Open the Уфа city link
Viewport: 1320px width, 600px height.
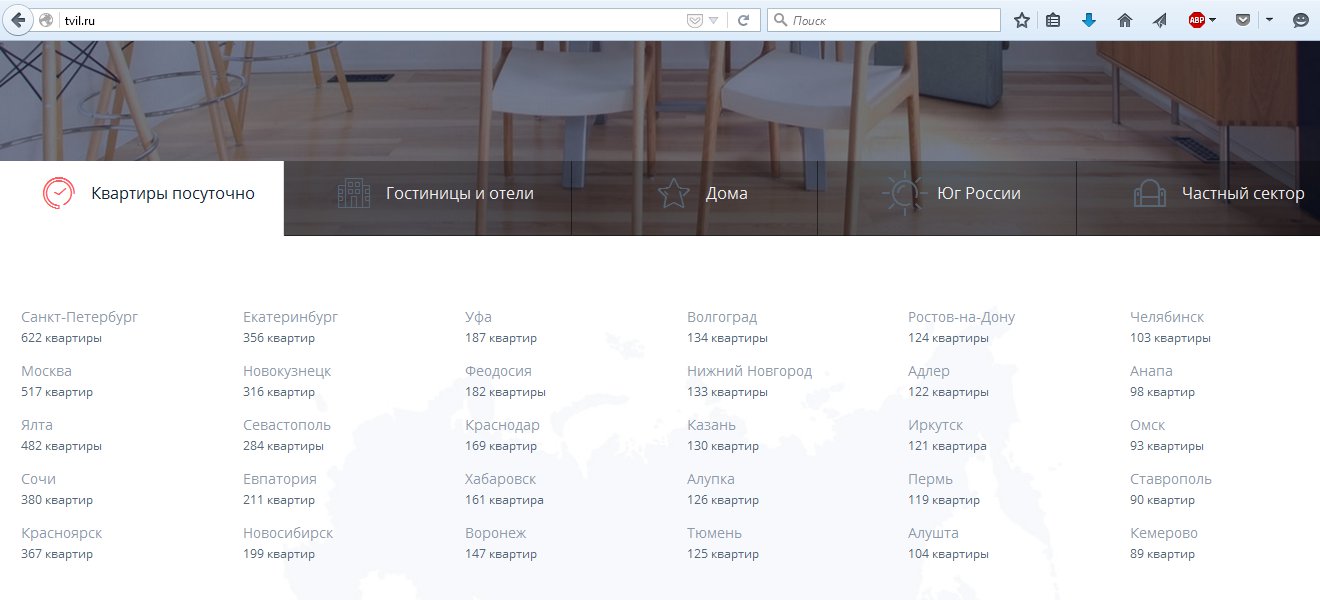(x=478, y=317)
